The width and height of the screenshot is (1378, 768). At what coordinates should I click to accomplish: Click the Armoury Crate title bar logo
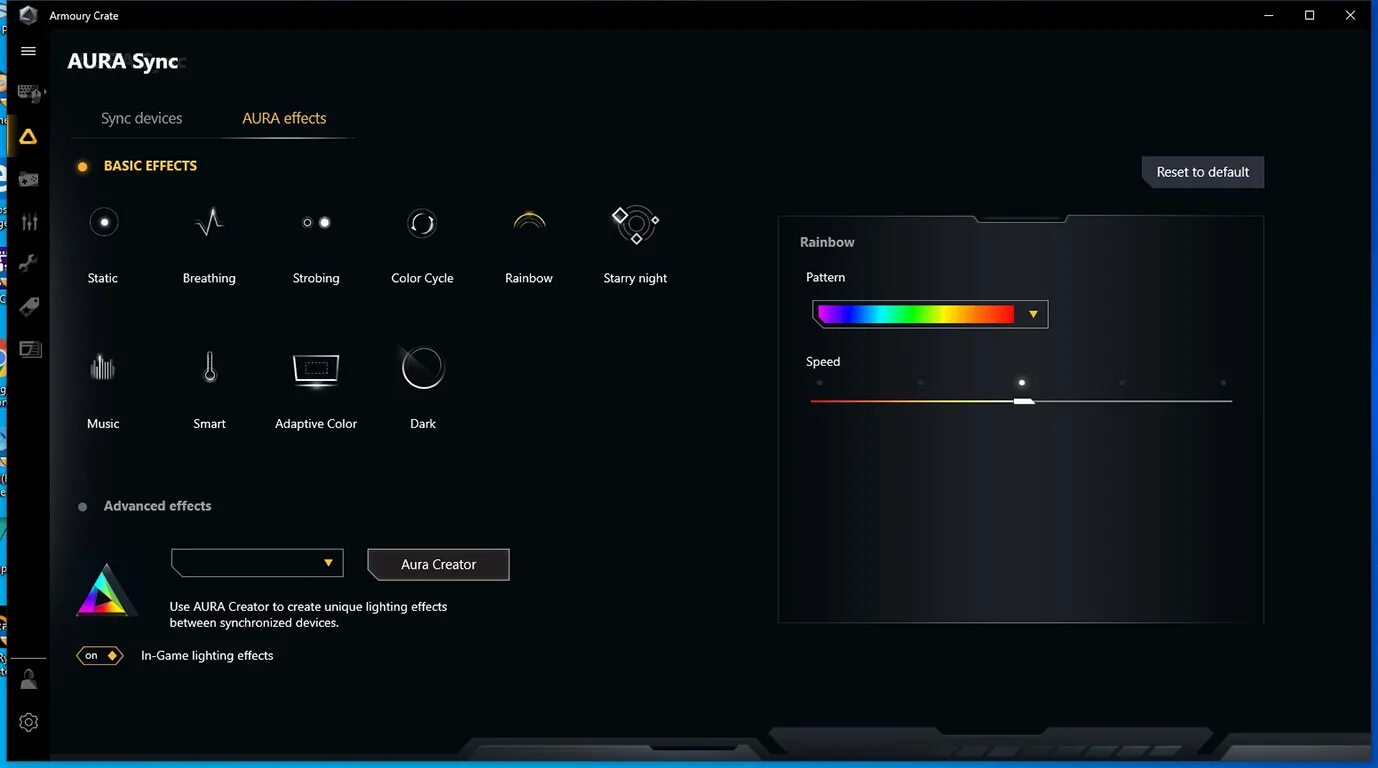click(28, 15)
